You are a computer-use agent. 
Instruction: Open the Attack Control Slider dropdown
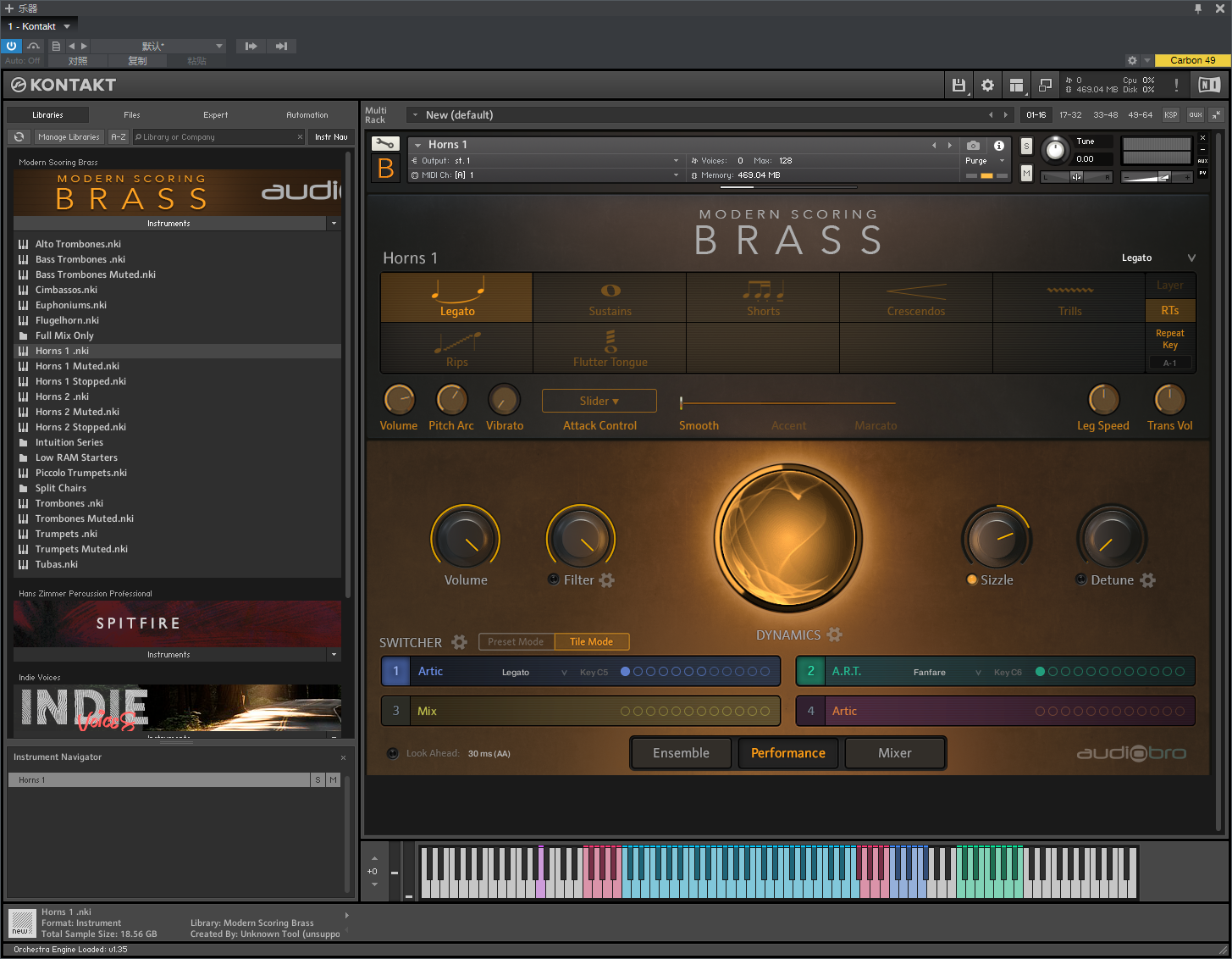coord(599,400)
